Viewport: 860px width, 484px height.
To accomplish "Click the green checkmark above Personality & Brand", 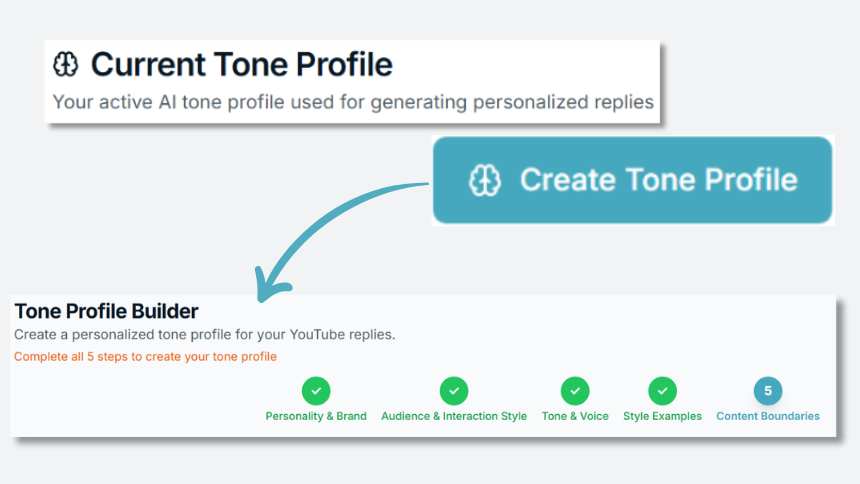I will point(316,390).
